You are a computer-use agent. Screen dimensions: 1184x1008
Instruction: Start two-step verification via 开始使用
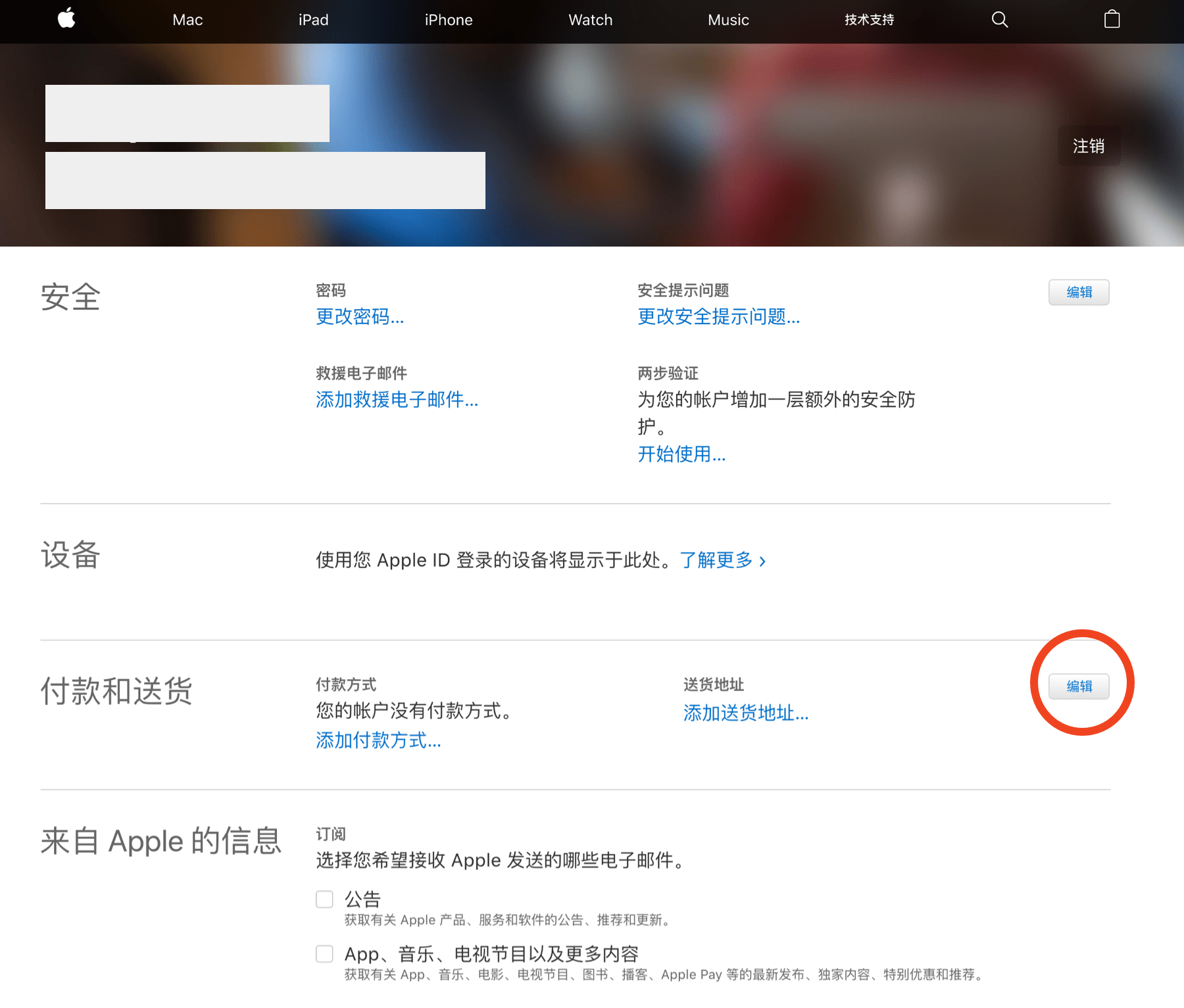tap(681, 454)
